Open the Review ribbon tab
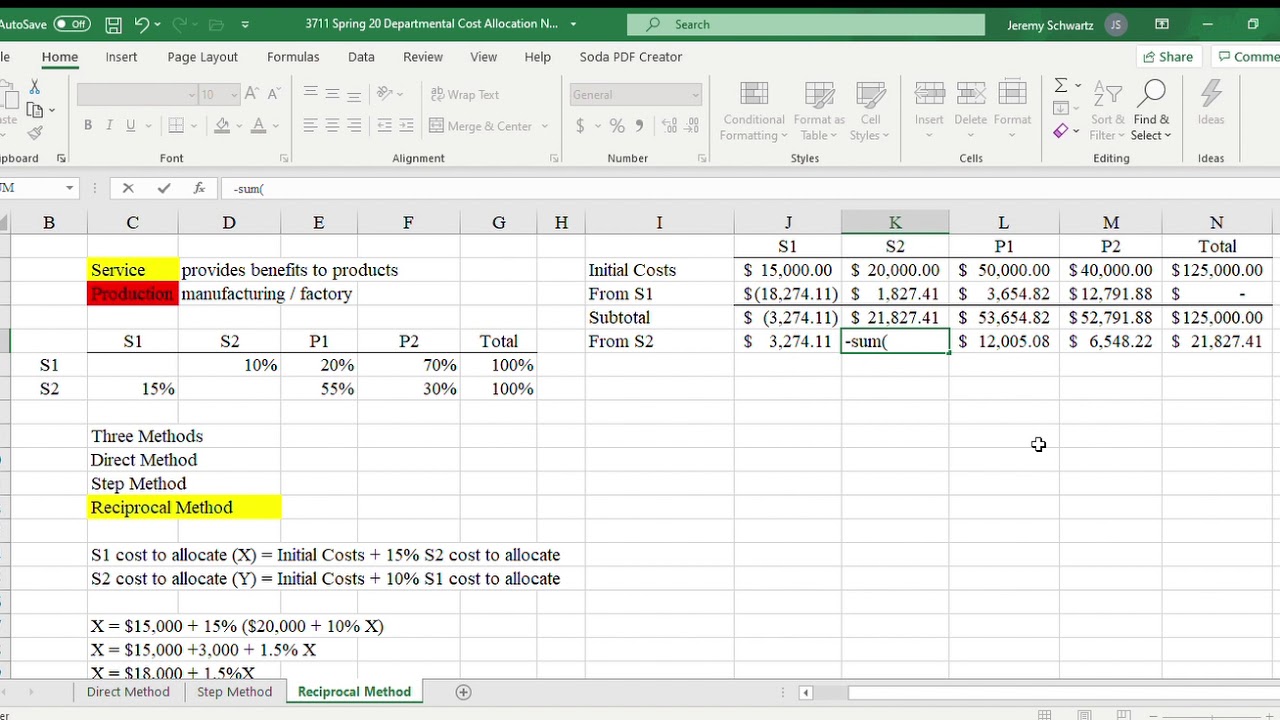This screenshot has height=720, width=1280. click(423, 57)
